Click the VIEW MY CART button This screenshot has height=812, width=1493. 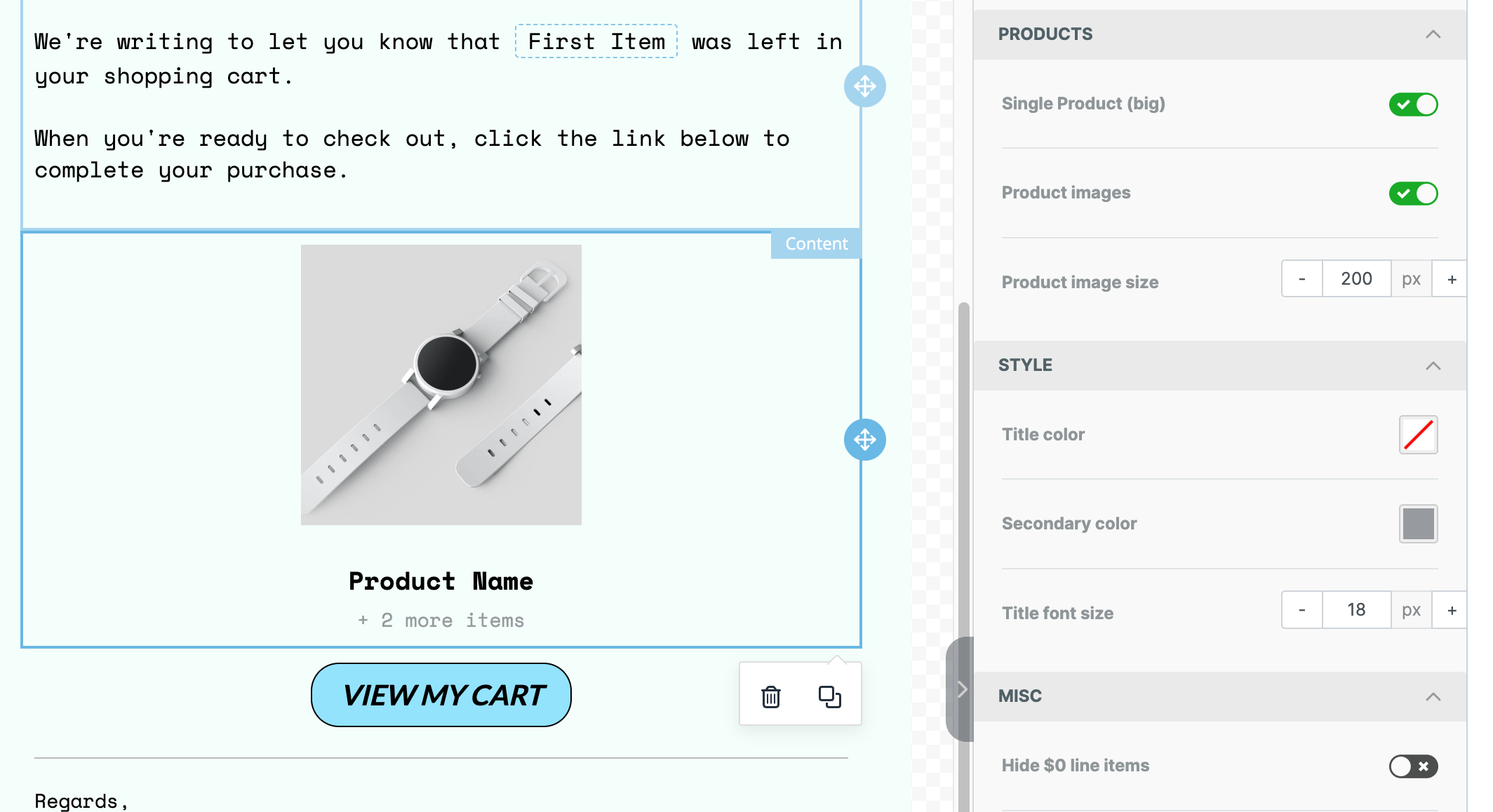click(441, 695)
